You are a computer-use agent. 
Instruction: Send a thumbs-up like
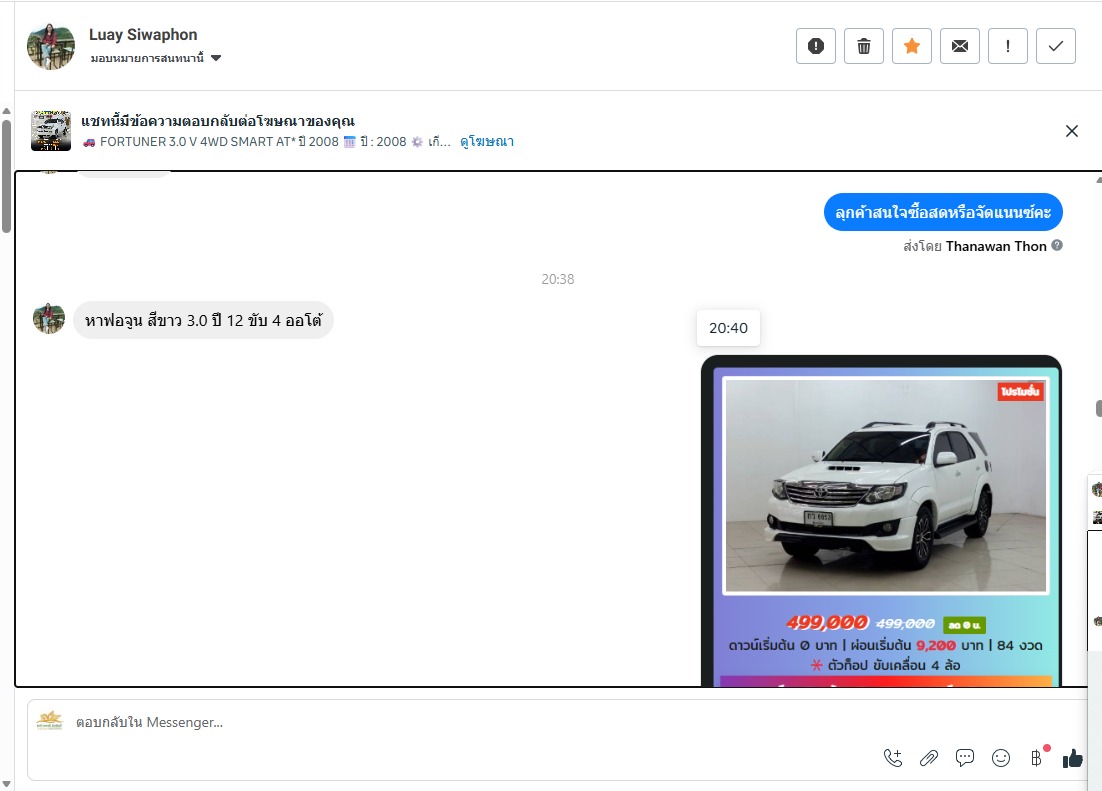1072,758
